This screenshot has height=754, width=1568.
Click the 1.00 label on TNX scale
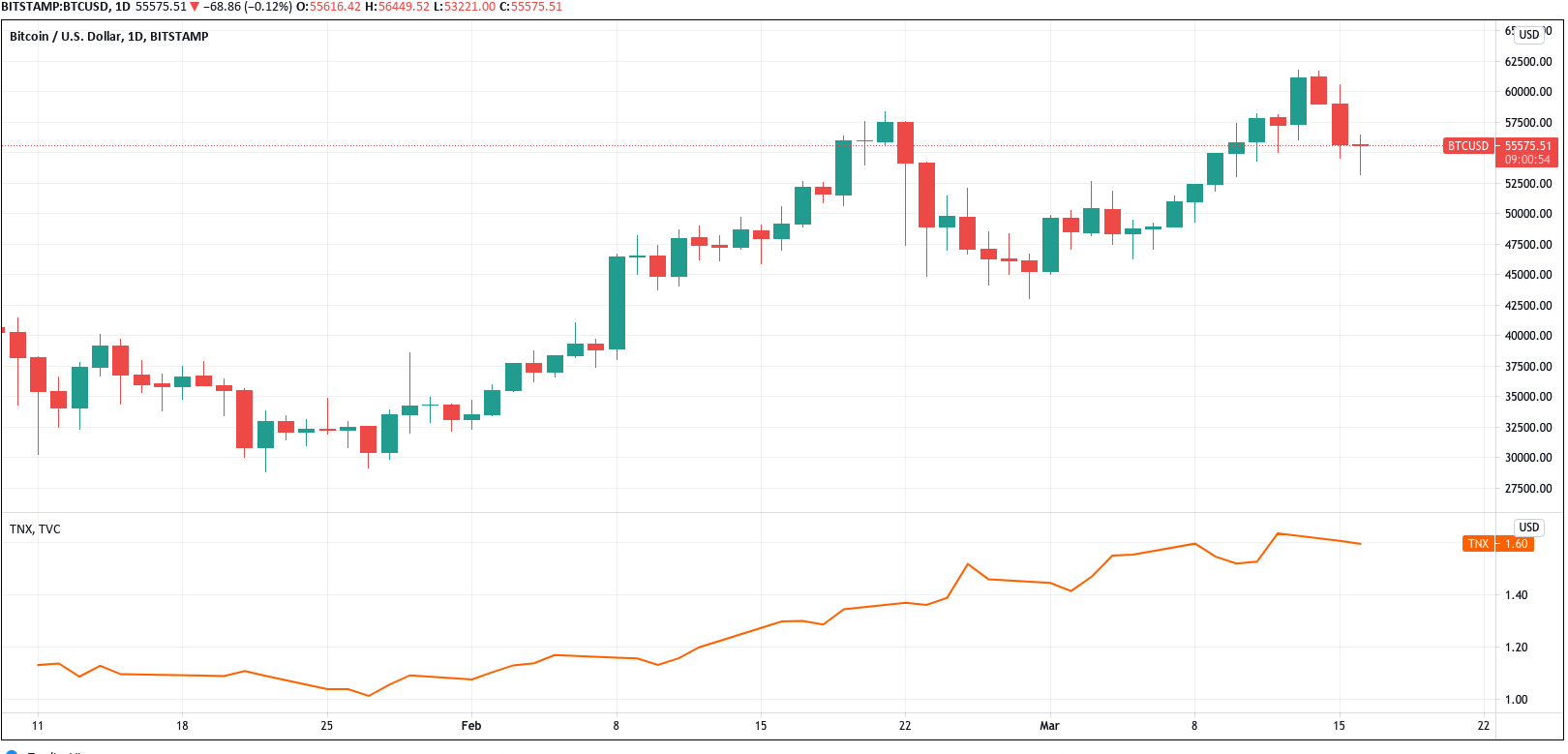point(1516,700)
